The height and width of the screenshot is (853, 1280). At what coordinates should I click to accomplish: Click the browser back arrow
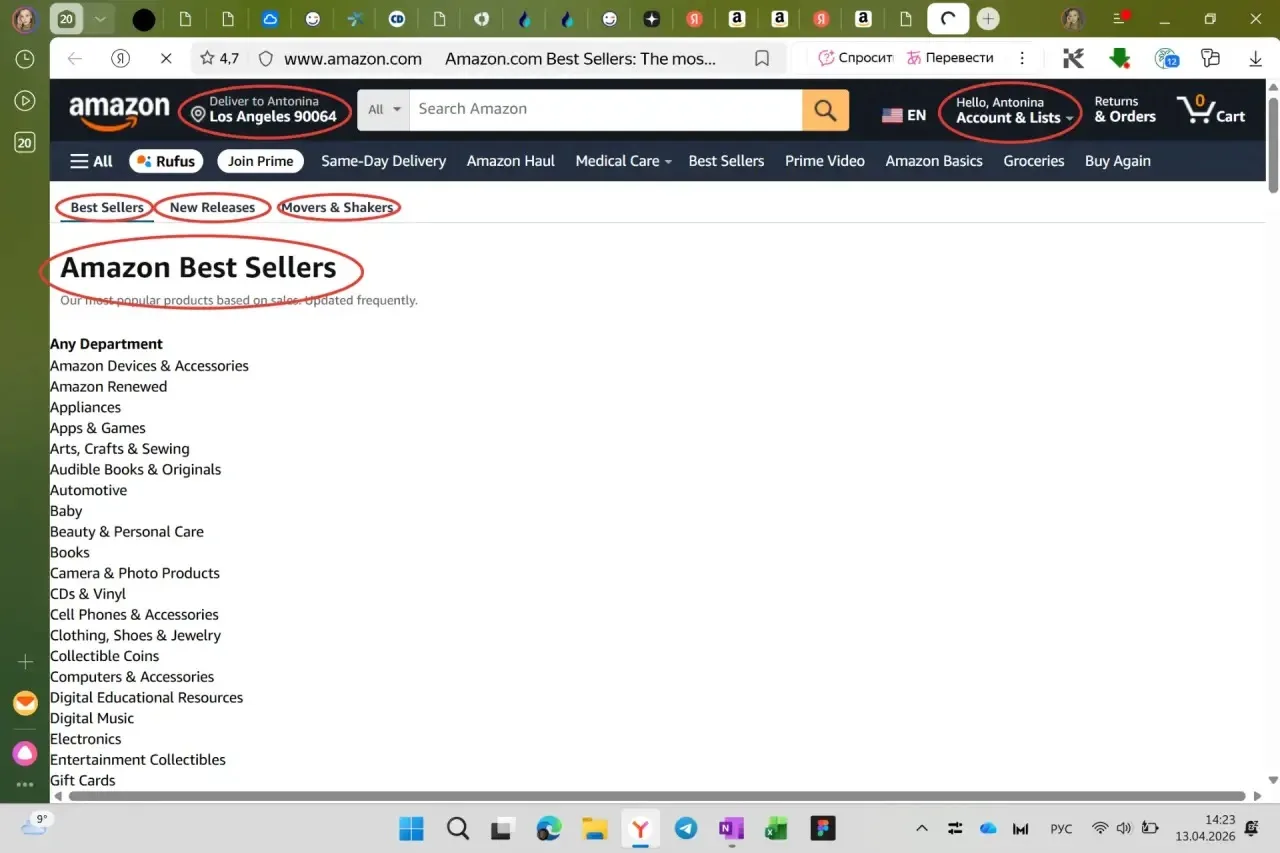(x=75, y=59)
